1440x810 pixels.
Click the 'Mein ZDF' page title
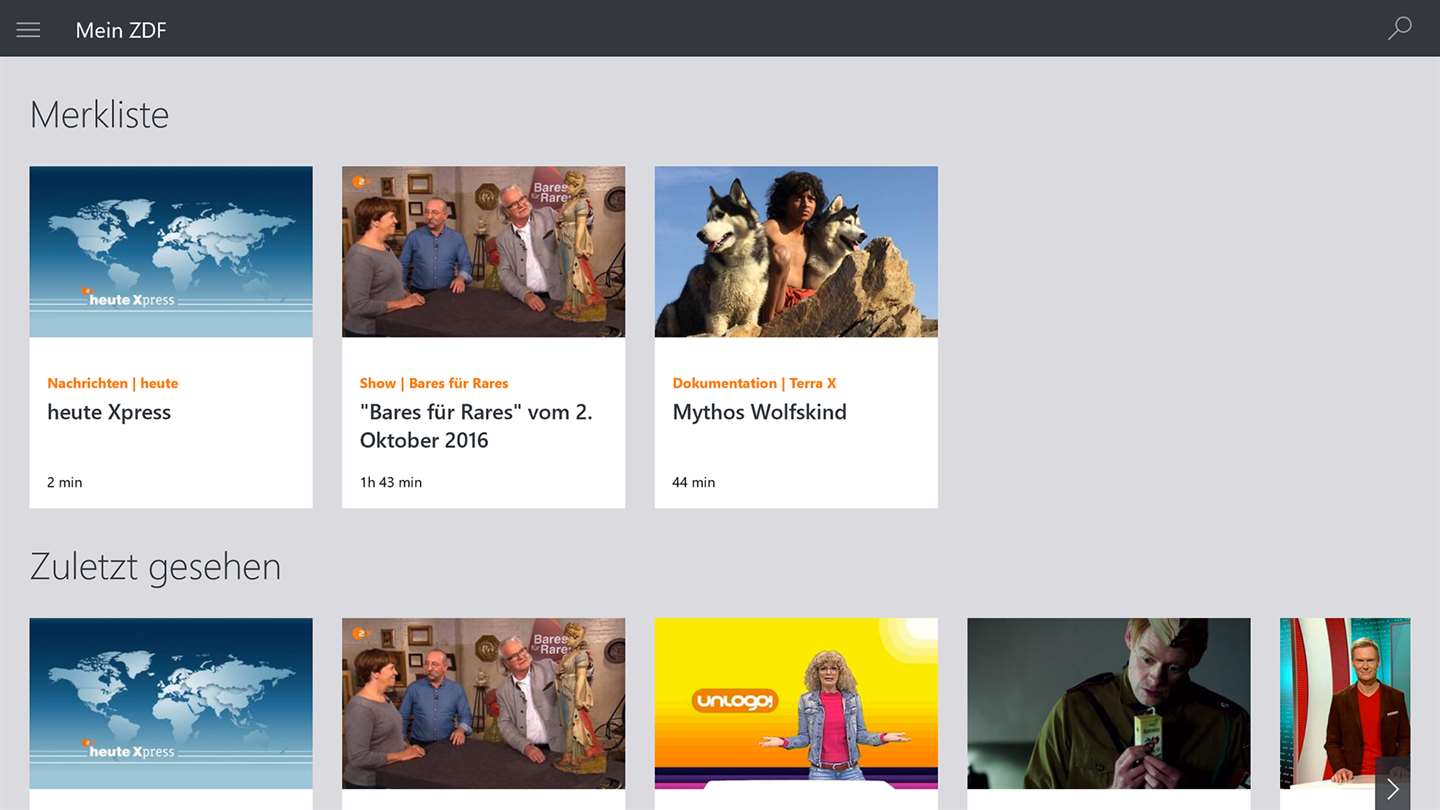click(x=121, y=30)
